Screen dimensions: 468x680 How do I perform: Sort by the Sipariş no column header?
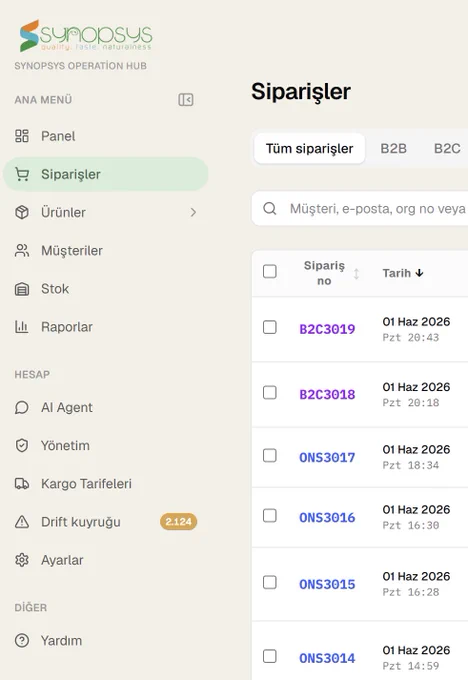coord(324,273)
